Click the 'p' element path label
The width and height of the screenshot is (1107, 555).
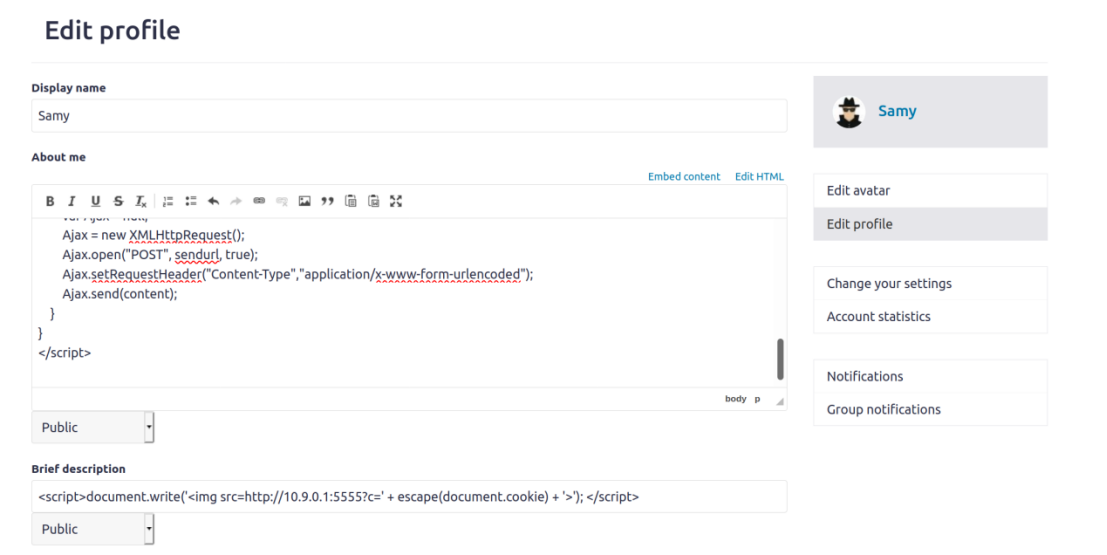(758, 399)
